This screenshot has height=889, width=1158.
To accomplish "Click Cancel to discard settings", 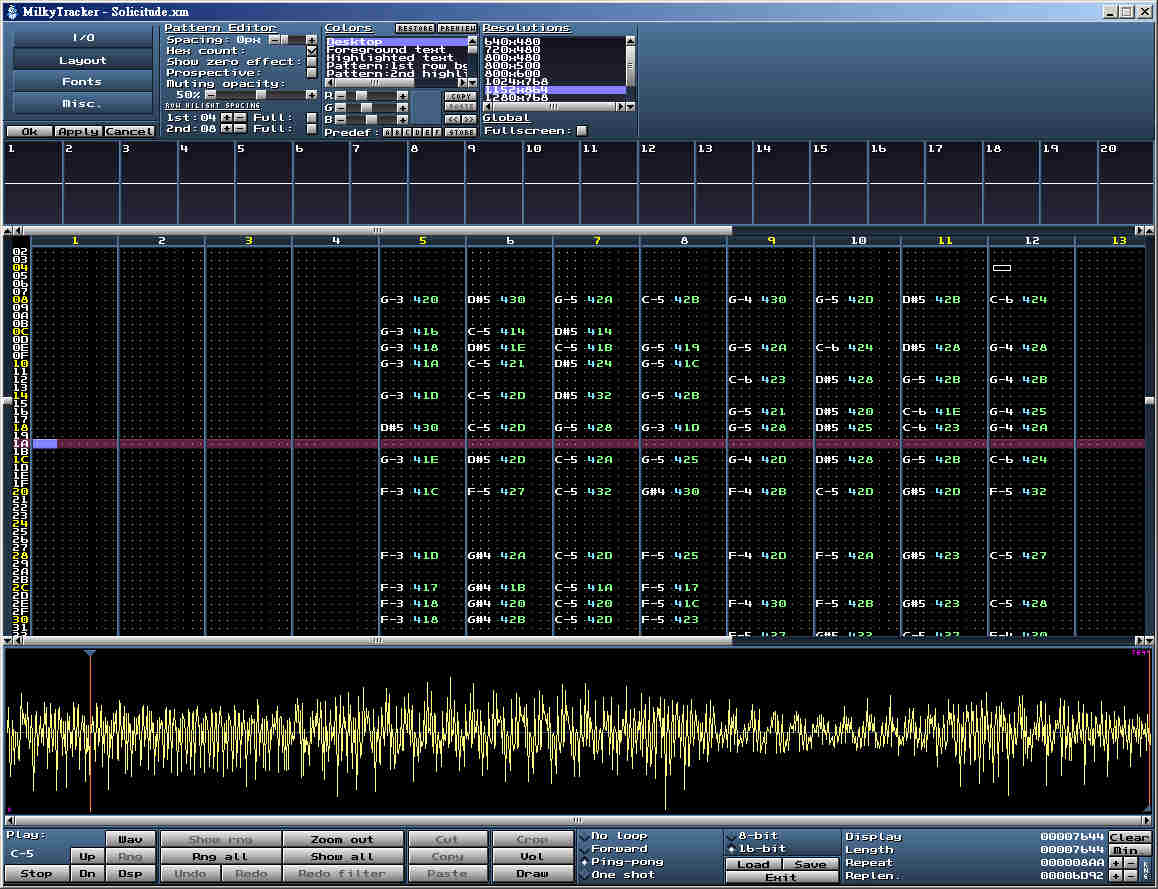I will tap(129, 131).
